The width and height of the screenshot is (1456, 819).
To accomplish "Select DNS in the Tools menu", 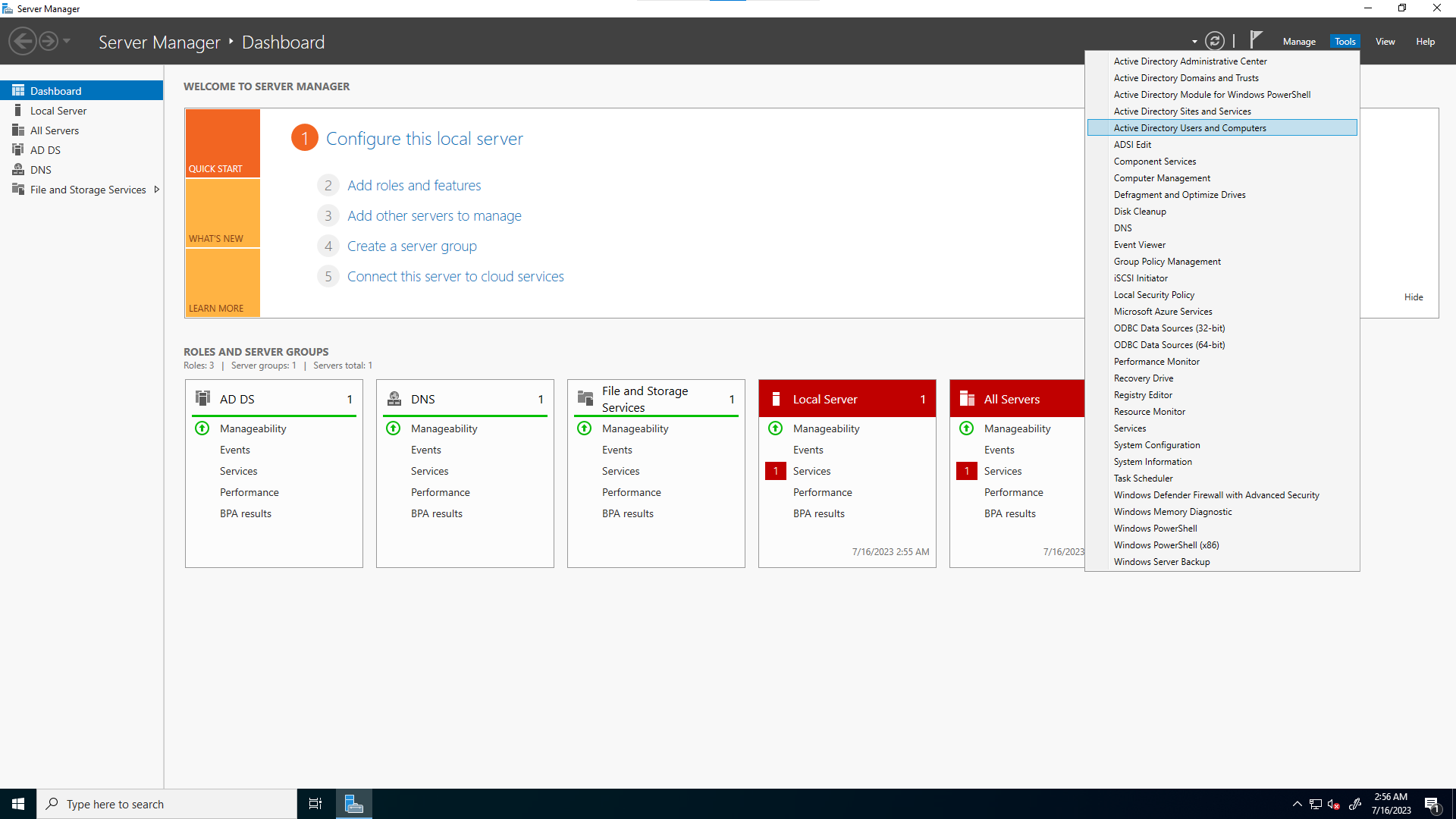I will [x=1222, y=228].
